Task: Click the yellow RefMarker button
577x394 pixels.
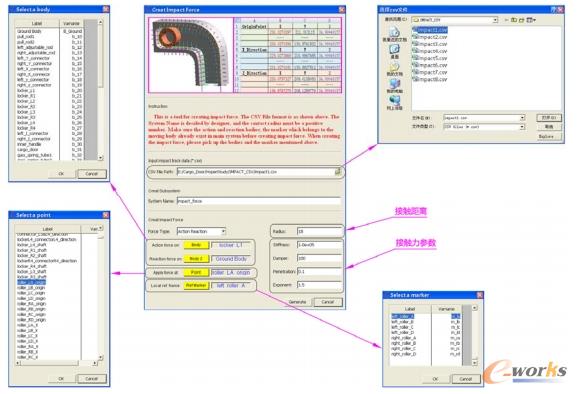Action: point(196,285)
